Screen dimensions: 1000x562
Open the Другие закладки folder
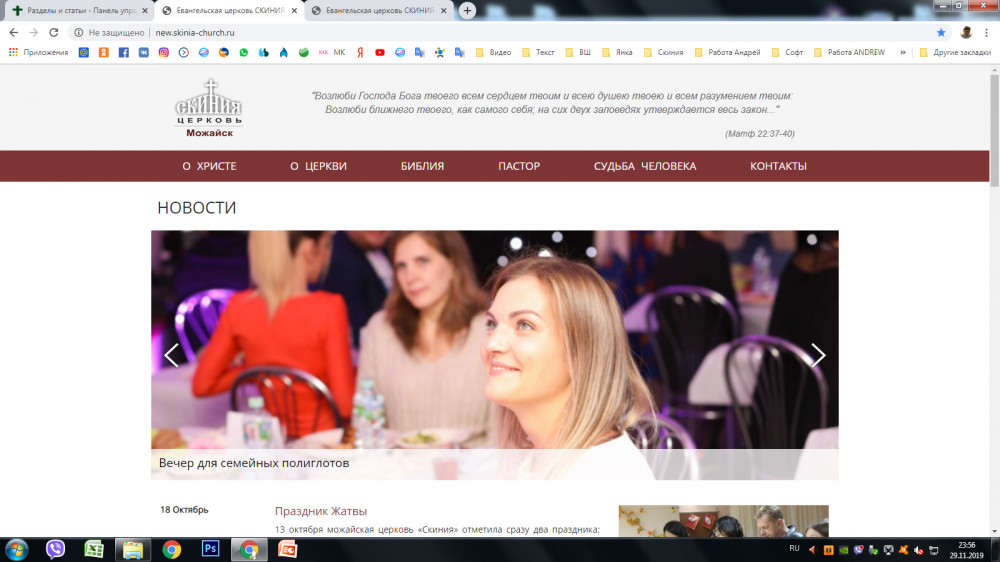(954, 52)
